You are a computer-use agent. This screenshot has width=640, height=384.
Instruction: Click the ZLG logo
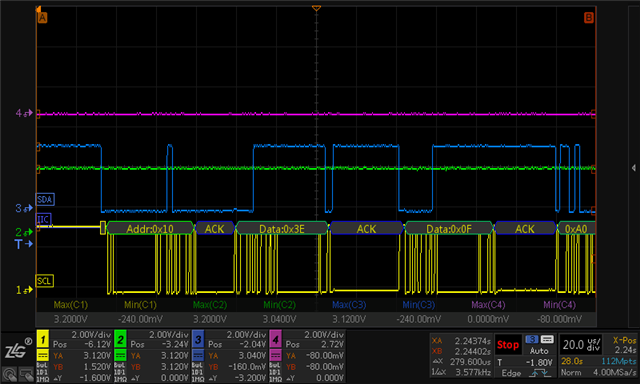18,349
